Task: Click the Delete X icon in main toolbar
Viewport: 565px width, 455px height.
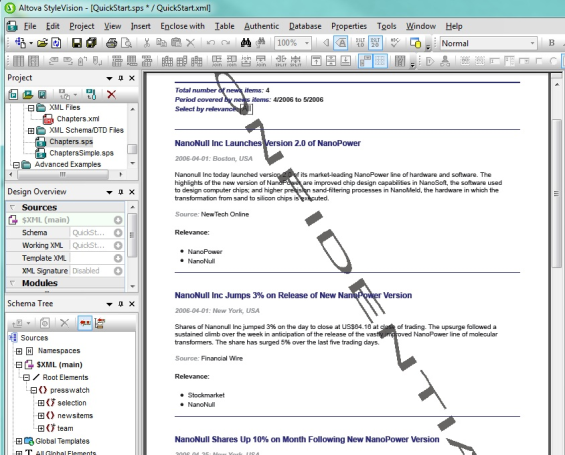Action: click(190, 43)
